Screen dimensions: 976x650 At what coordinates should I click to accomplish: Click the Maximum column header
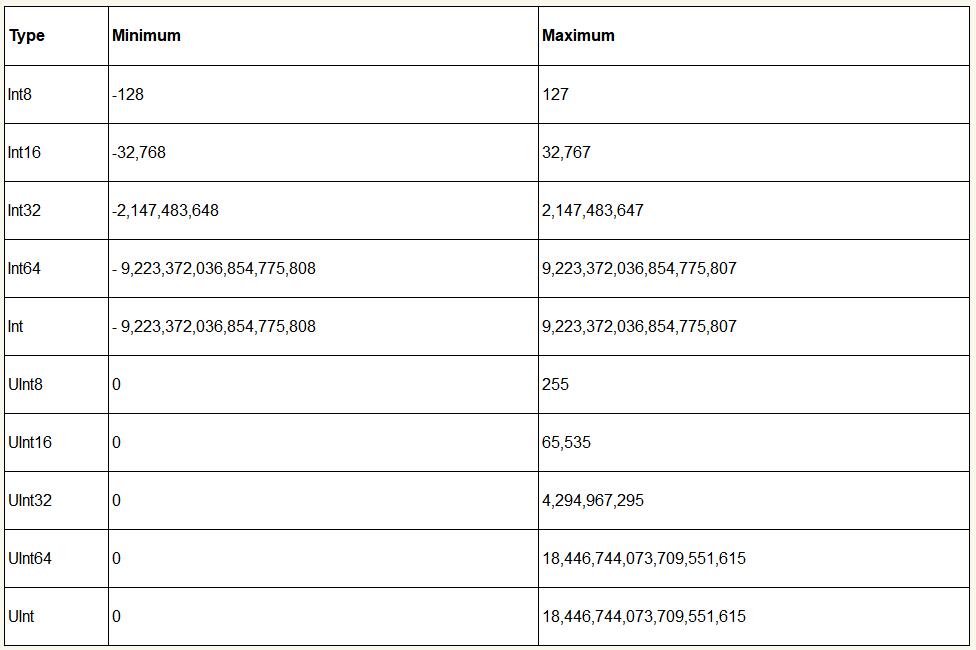578,36
